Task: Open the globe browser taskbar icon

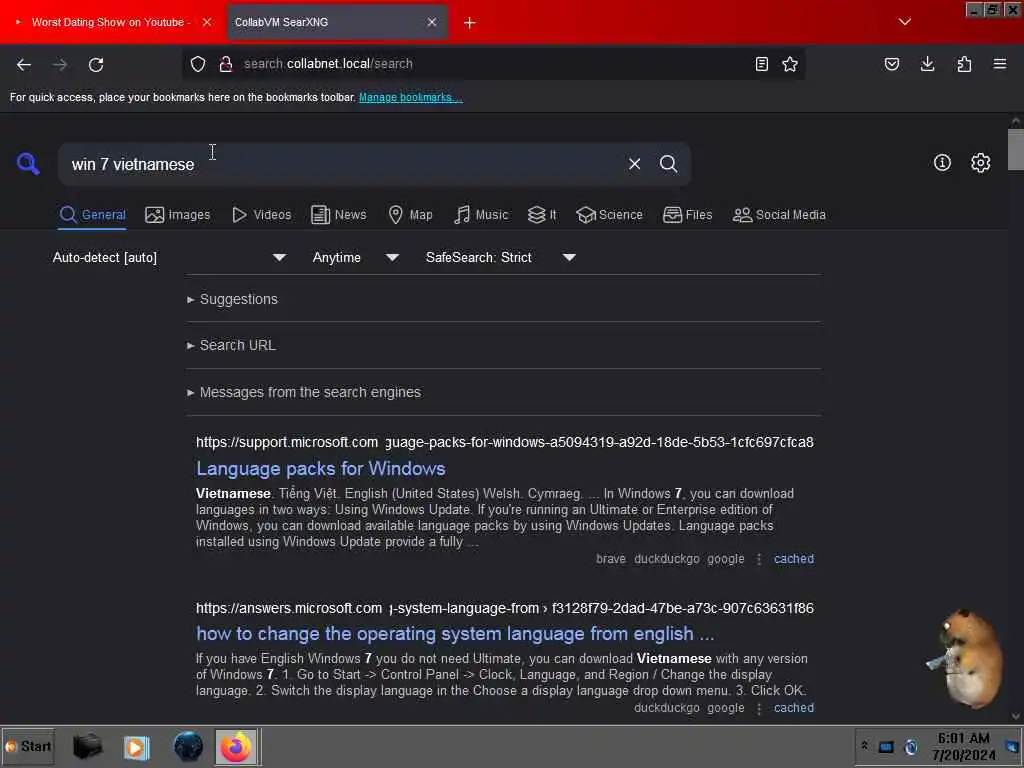Action: coord(188,746)
